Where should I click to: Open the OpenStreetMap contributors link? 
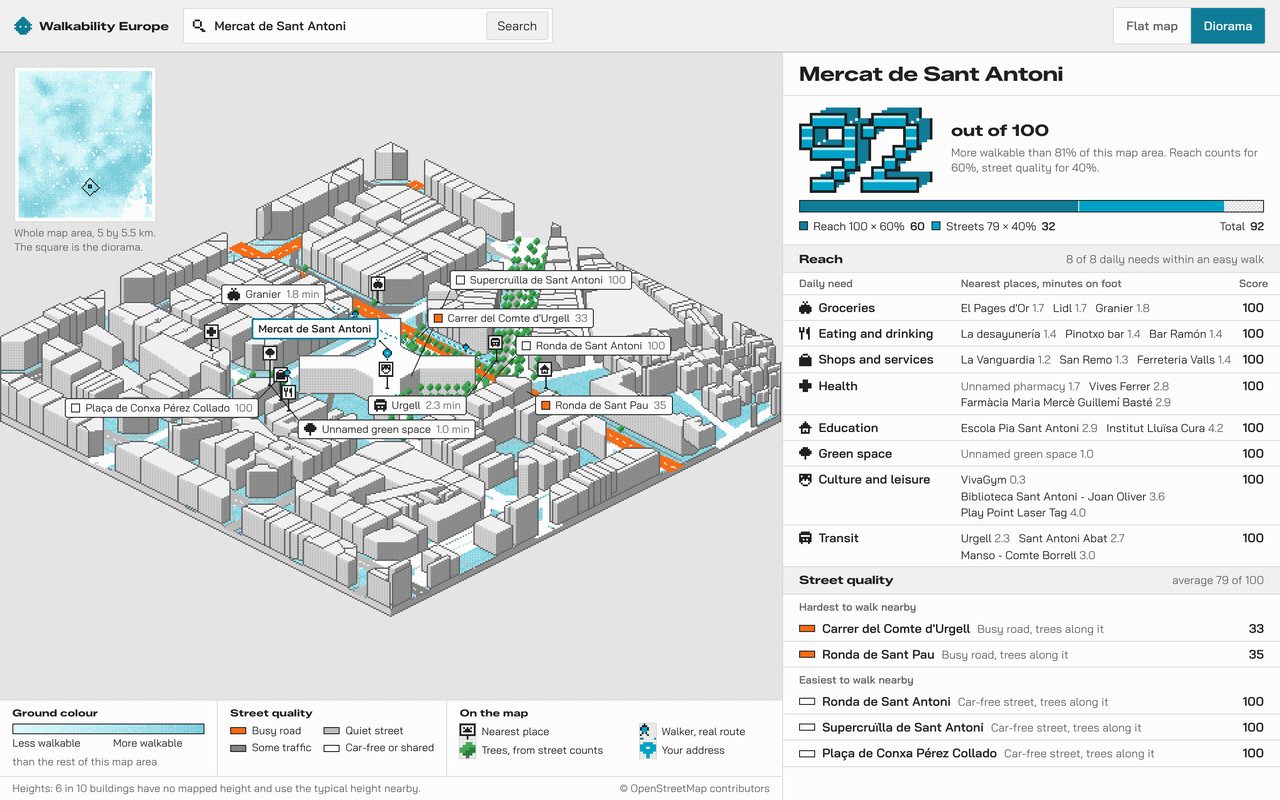[x=694, y=788]
